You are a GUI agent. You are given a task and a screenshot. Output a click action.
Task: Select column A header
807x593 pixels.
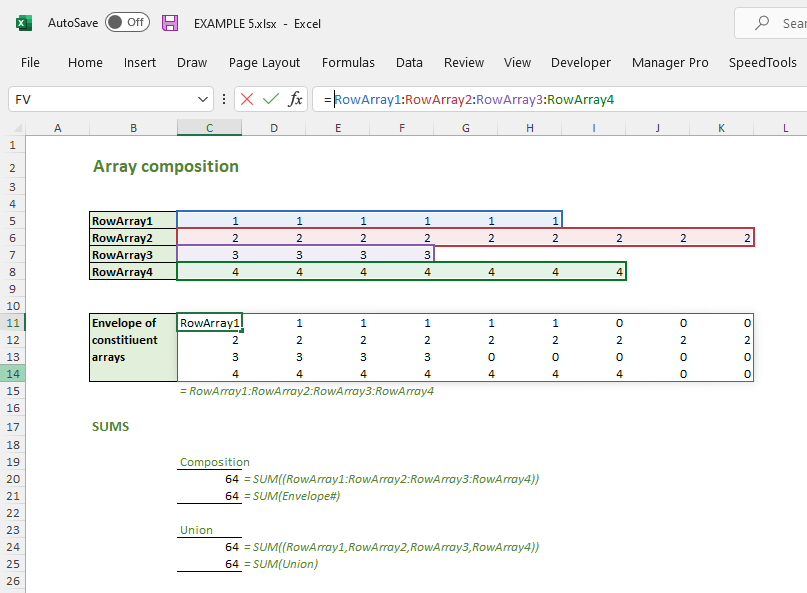coord(58,128)
